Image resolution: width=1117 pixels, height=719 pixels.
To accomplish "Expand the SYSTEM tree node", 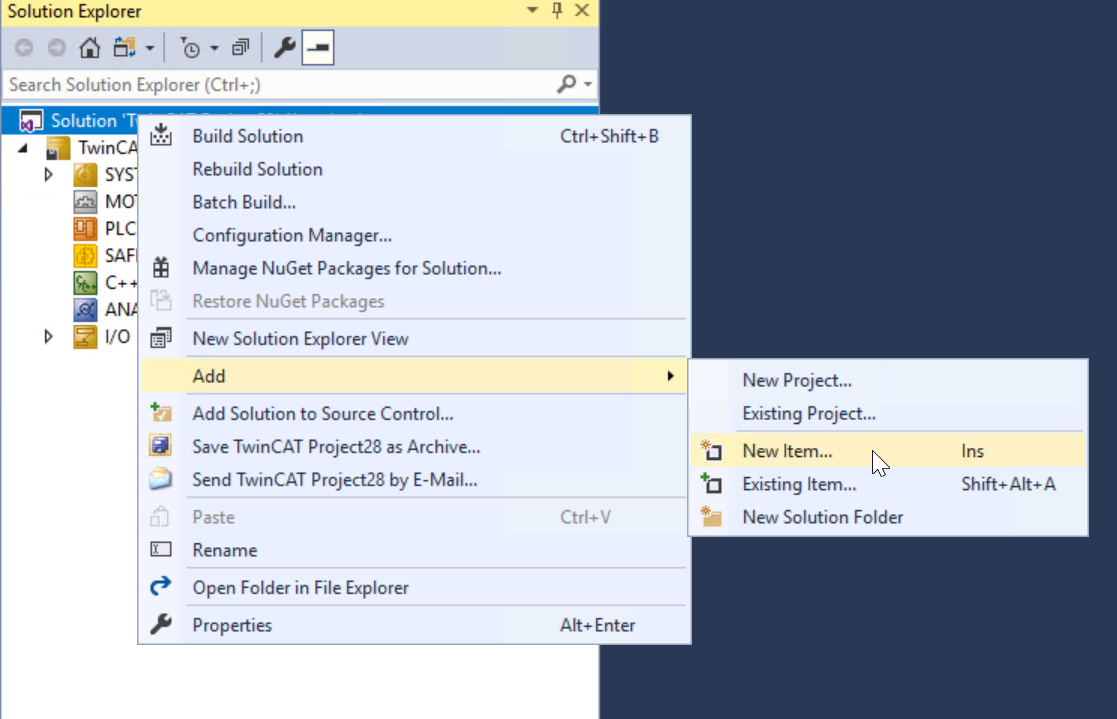I will point(48,175).
